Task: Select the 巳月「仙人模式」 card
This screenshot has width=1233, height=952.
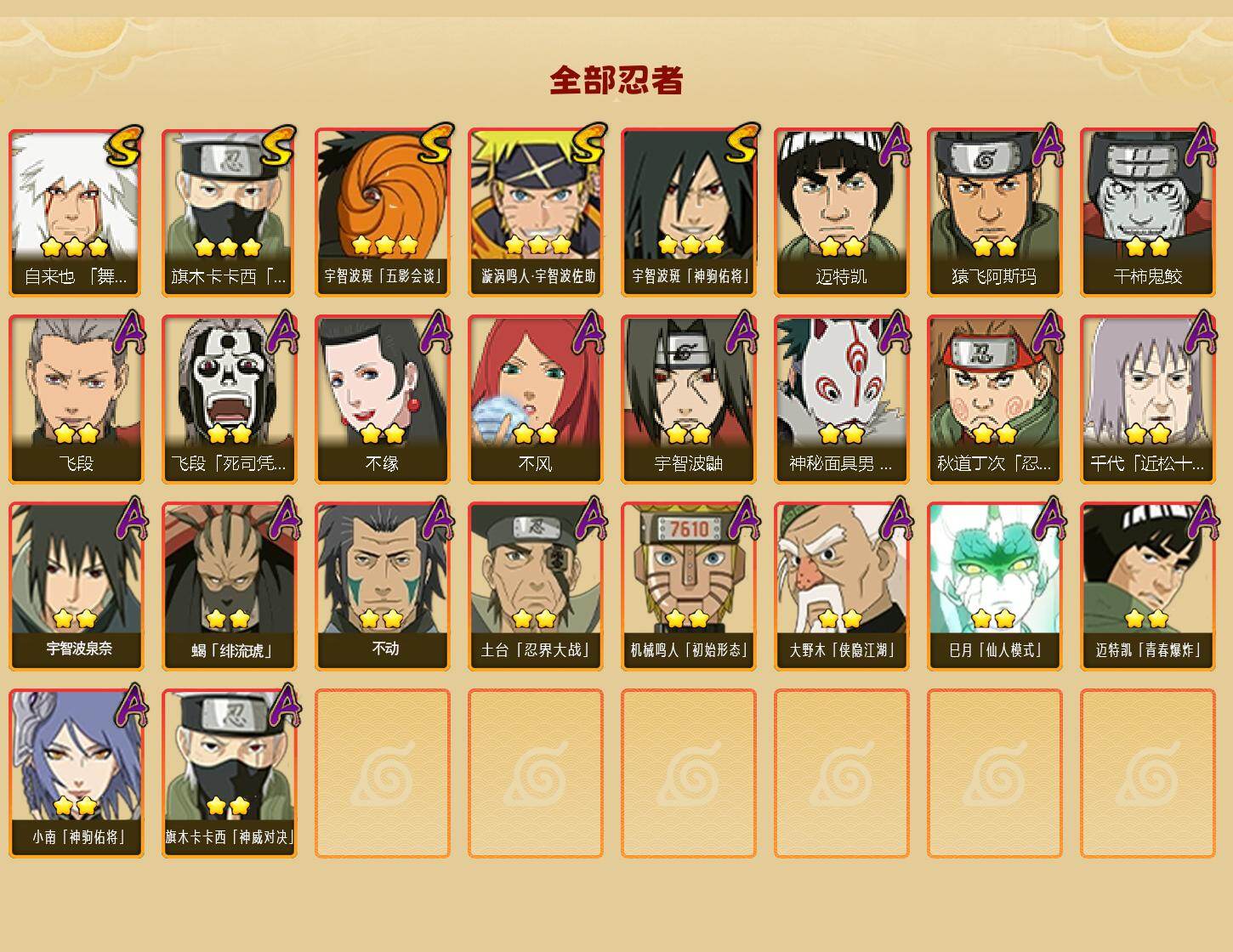Action: [x=995, y=586]
